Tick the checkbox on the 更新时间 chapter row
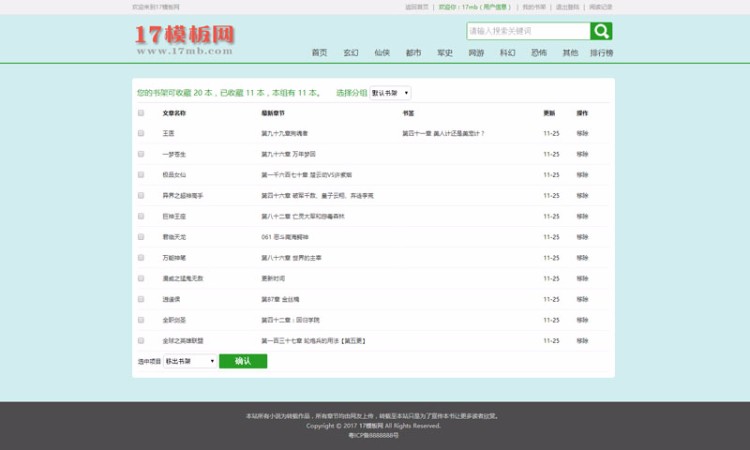The height and width of the screenshot is (450, 750). tap(141, 278)
